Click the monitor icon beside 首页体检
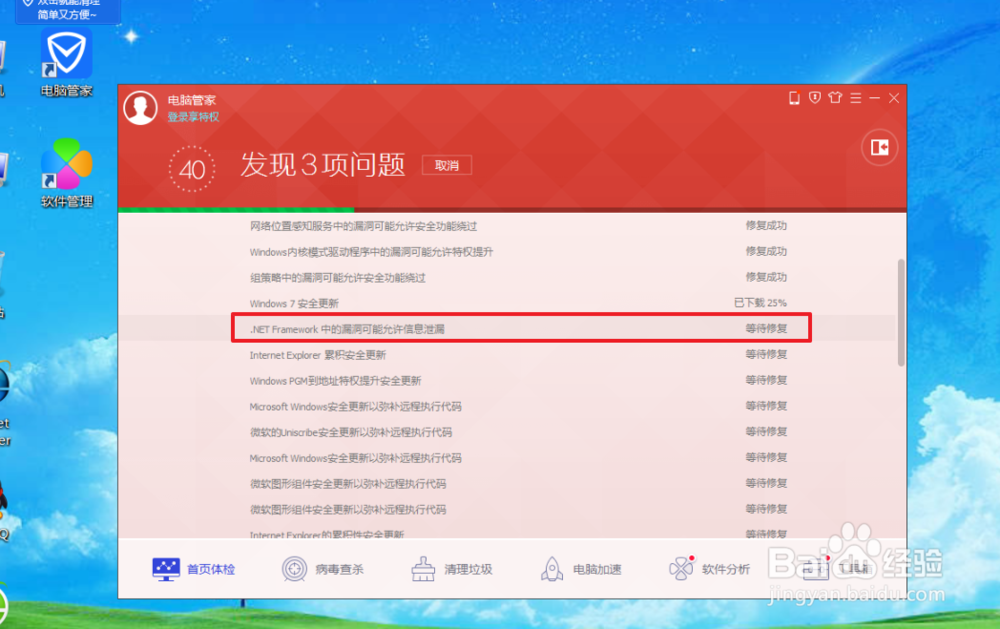 tap(166, 569)
